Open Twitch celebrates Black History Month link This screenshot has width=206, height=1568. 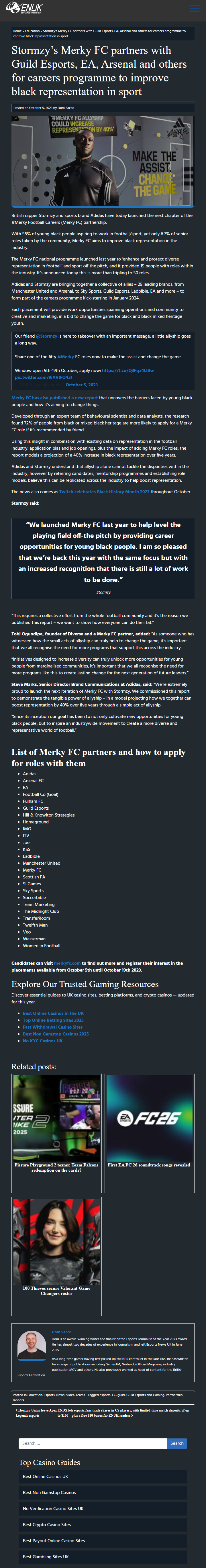coord(104,492)
